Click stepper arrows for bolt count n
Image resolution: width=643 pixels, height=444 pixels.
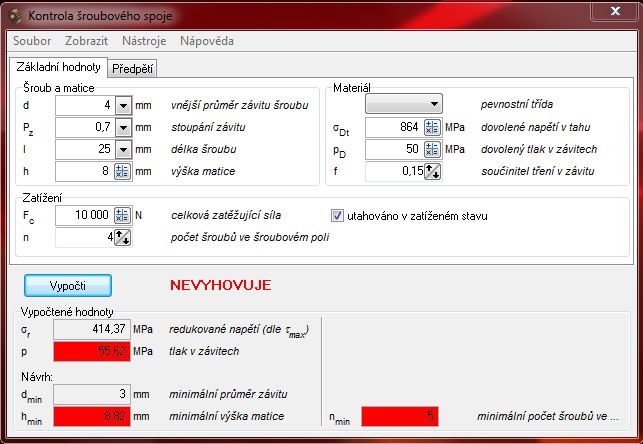123,237
